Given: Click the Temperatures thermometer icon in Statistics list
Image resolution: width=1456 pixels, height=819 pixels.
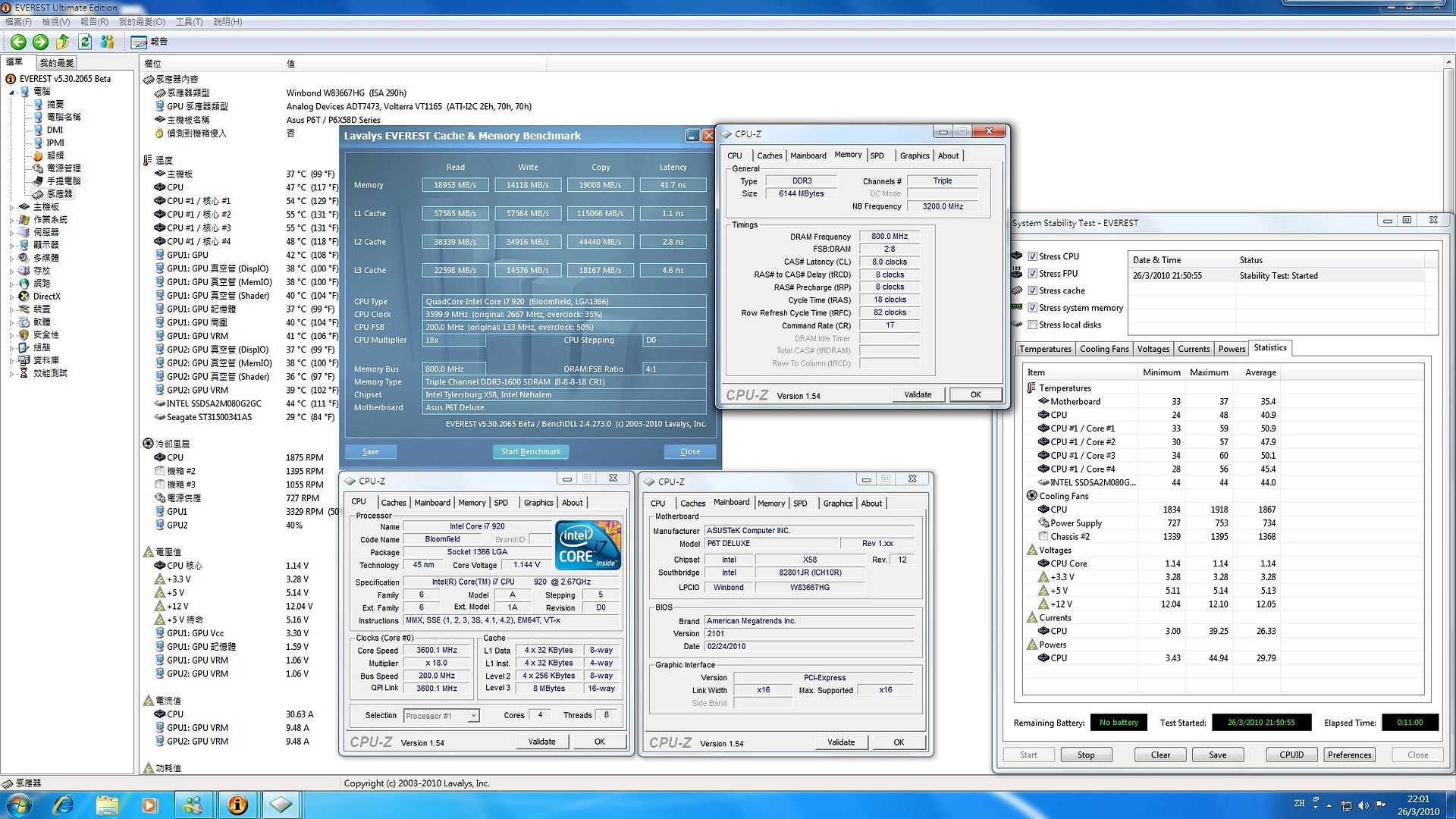Looking at the screenshot, I should click(1031, 388).
